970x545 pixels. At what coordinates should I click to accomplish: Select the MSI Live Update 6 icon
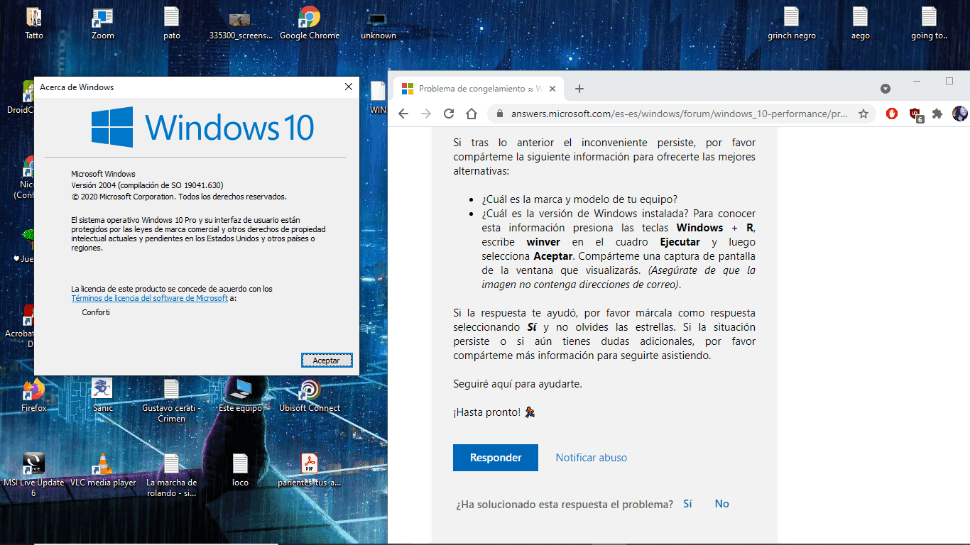coord(33,475)
